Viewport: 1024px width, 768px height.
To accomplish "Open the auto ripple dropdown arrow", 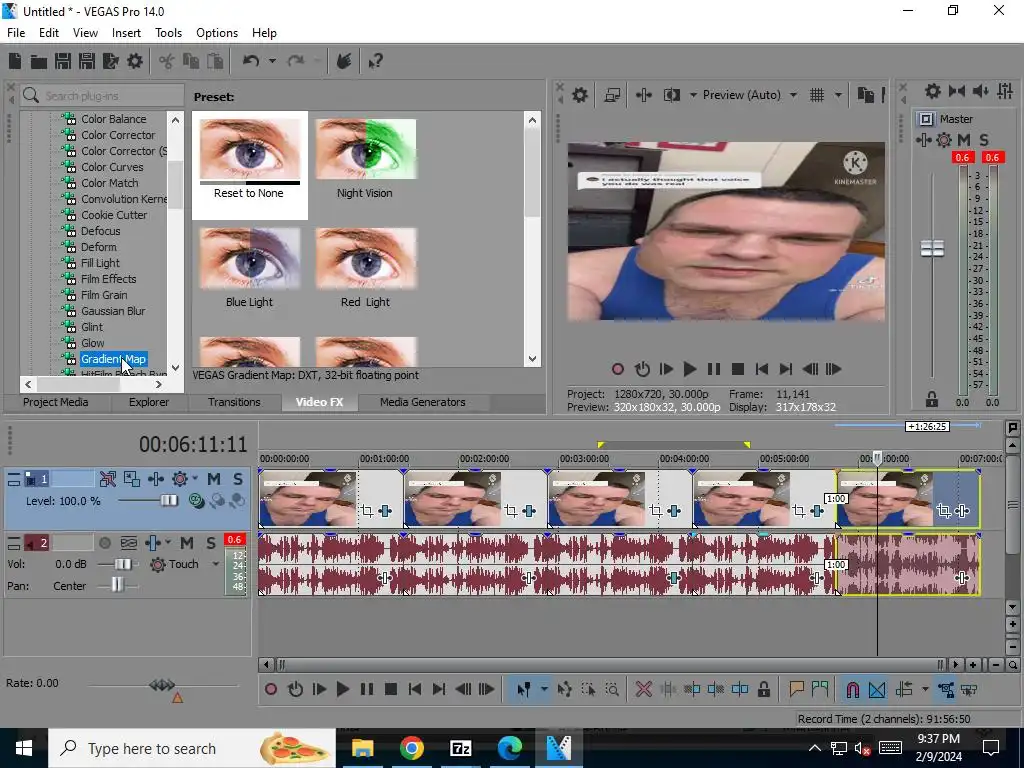I will click(x=925, y=689).
